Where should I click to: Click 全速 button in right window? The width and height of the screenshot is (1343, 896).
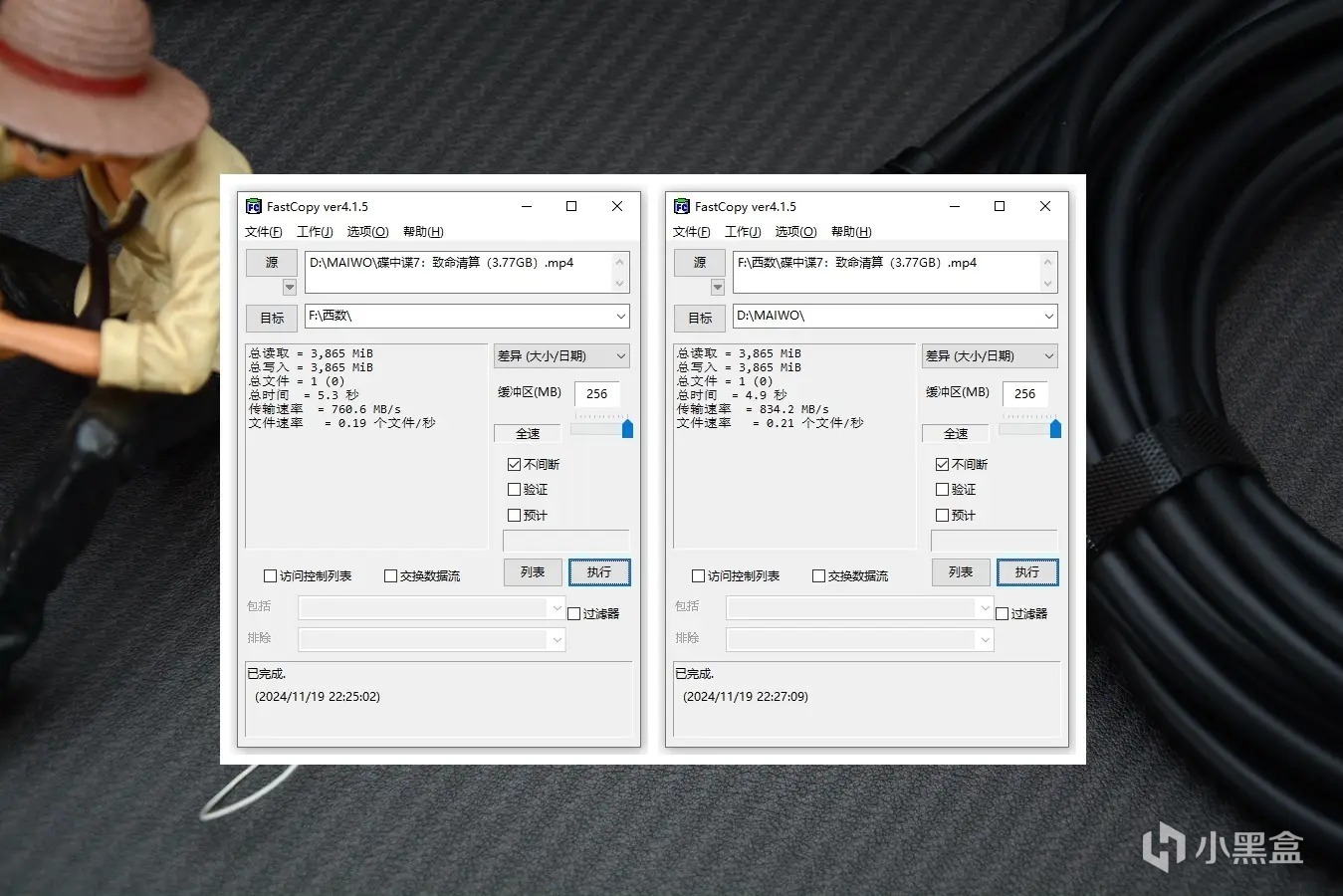coord(956,434)
